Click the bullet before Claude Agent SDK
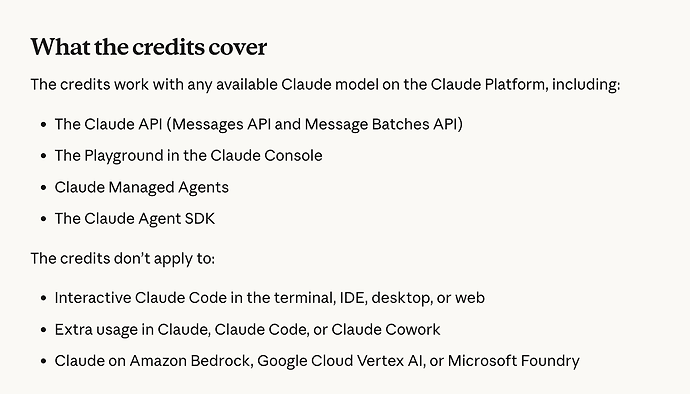This screenshot has height=394, width=690. coord(43,219)
